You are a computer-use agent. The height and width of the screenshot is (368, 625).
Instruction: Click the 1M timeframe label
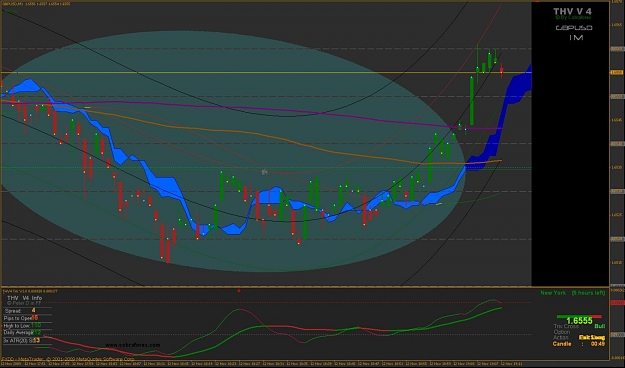[576, 37]
